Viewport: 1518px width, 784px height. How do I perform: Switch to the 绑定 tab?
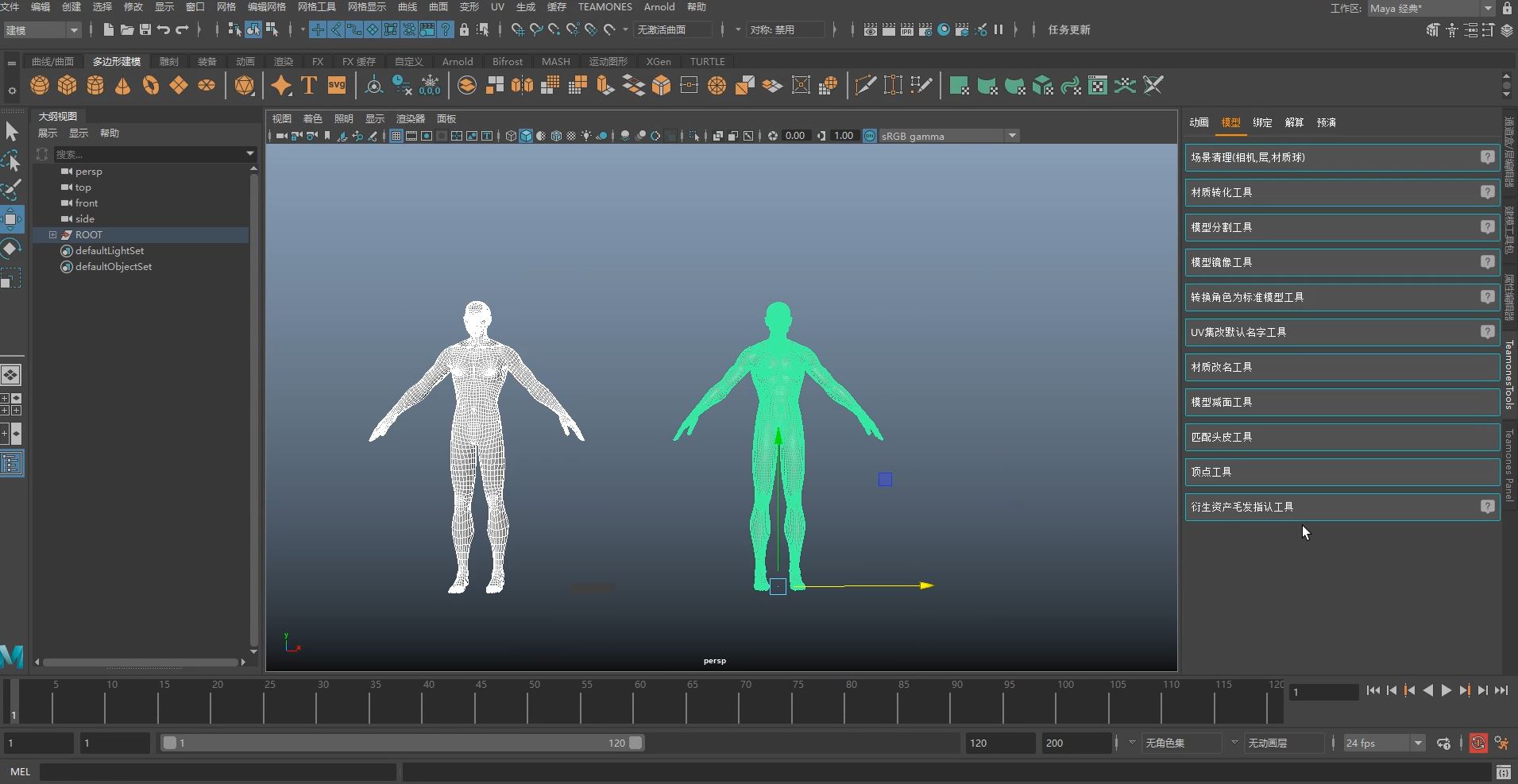(1262, 122)
